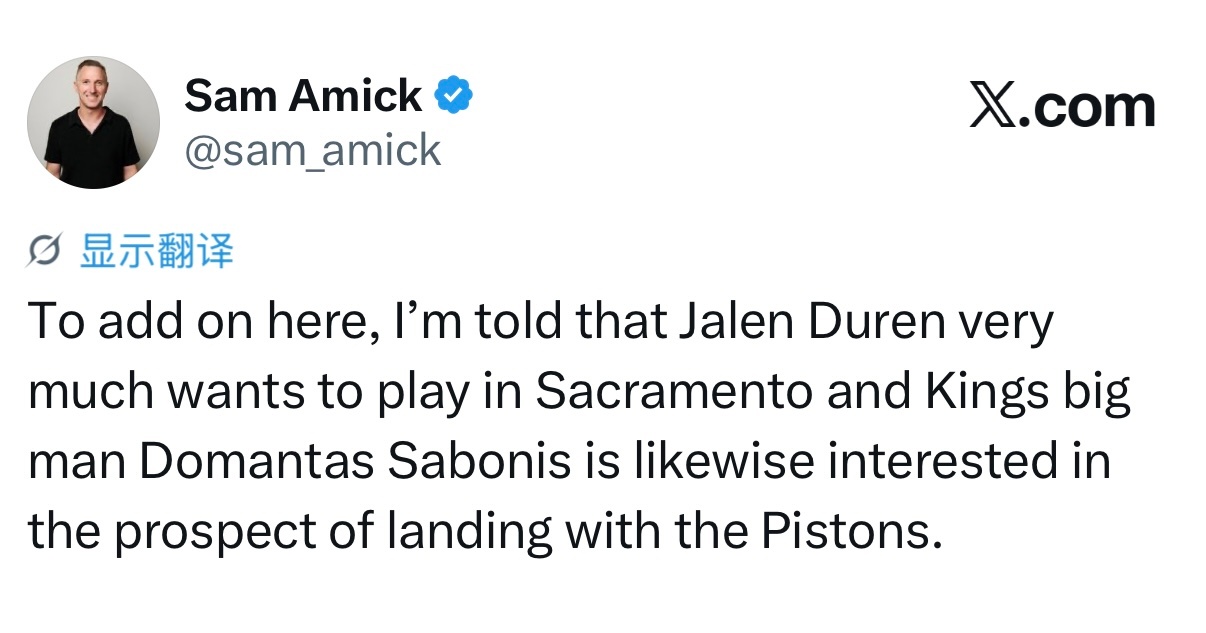Click the word "interested" in the tweet
The image size is (1206, 633).
point(950,463)
